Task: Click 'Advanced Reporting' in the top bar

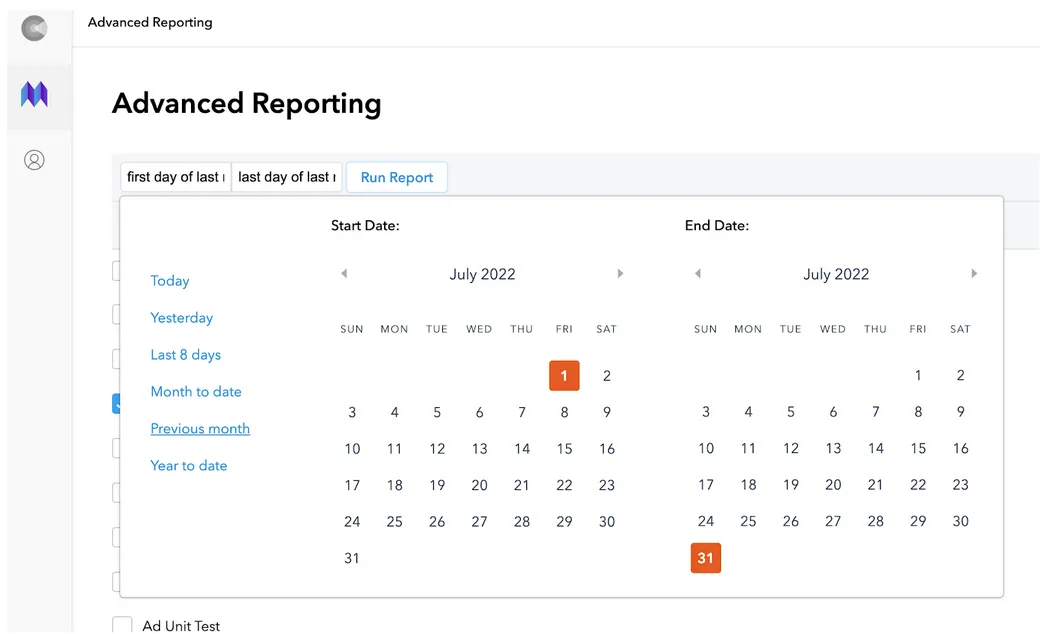Action: click(x=149, y=21)
